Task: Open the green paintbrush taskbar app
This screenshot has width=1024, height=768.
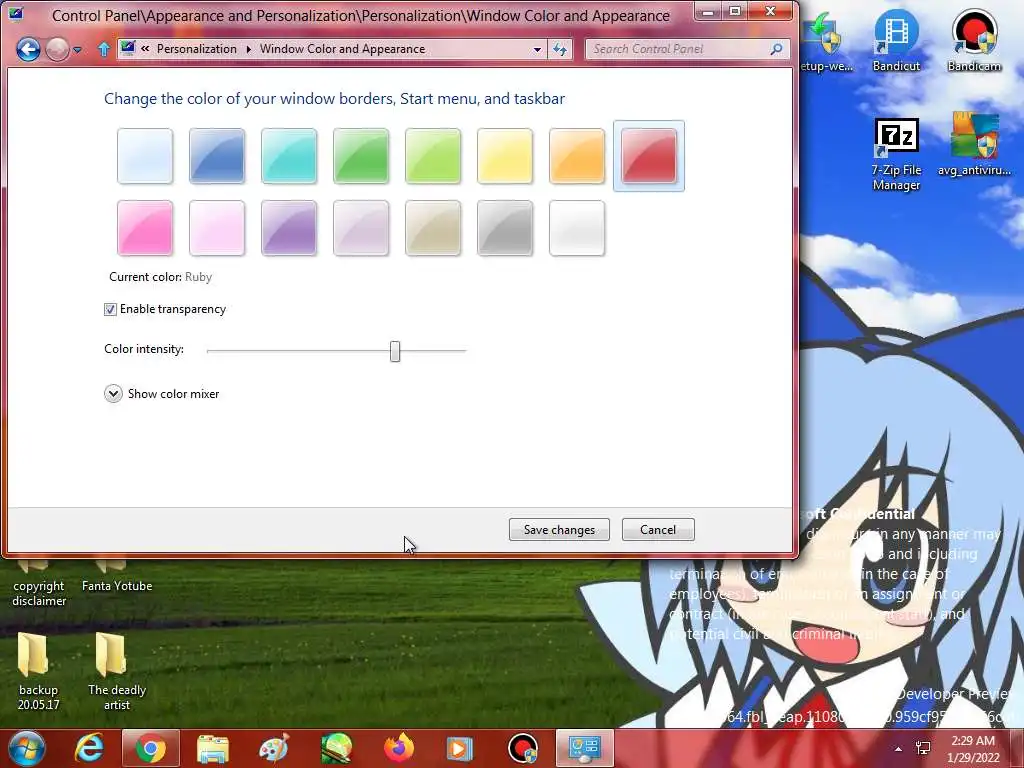Action: tap(336, 748)
